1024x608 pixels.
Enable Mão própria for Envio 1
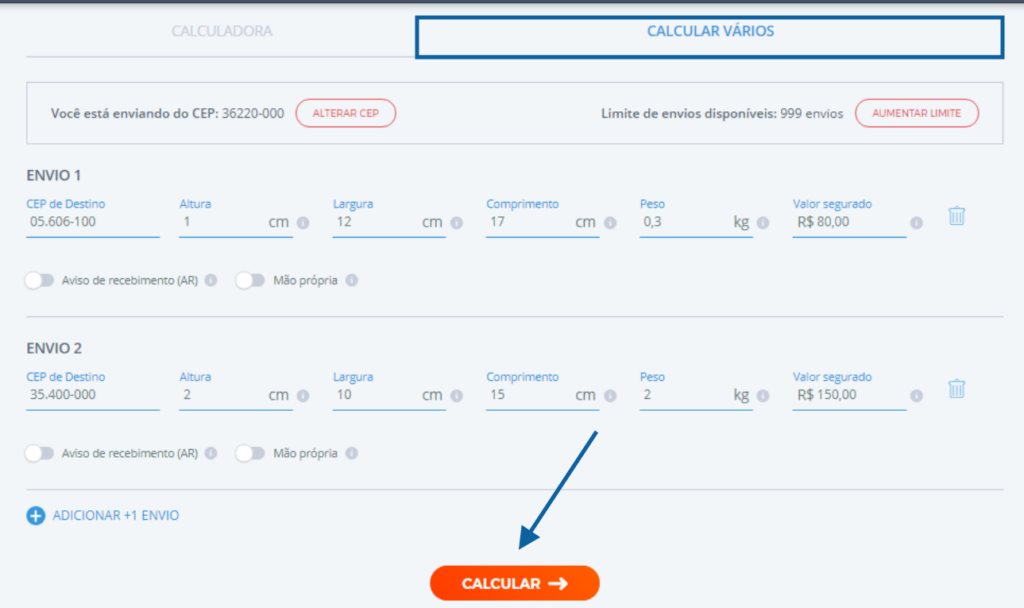pyautogui.click(x=250, y=280)
